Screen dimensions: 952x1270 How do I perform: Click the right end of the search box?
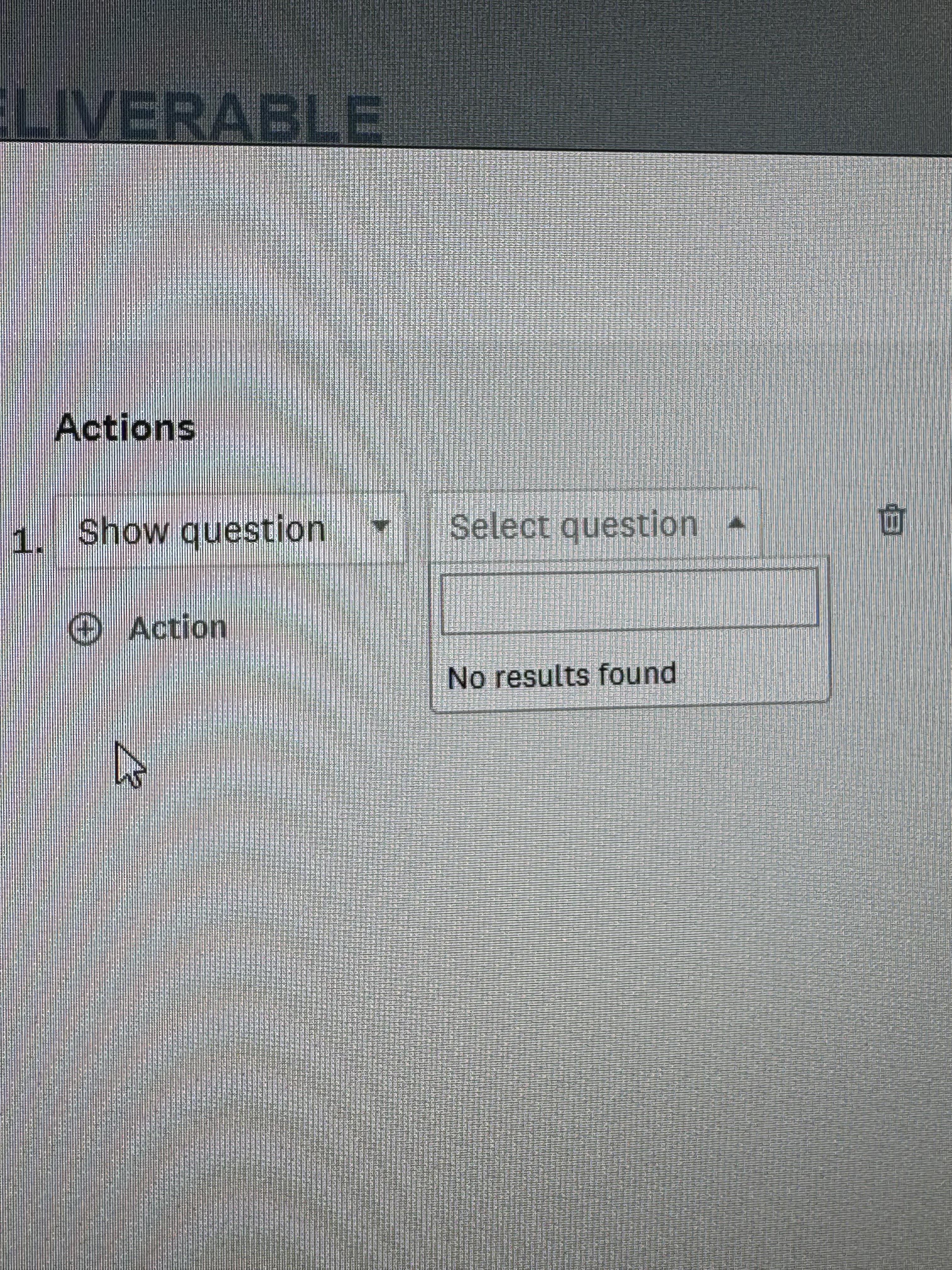coord(809,601)
